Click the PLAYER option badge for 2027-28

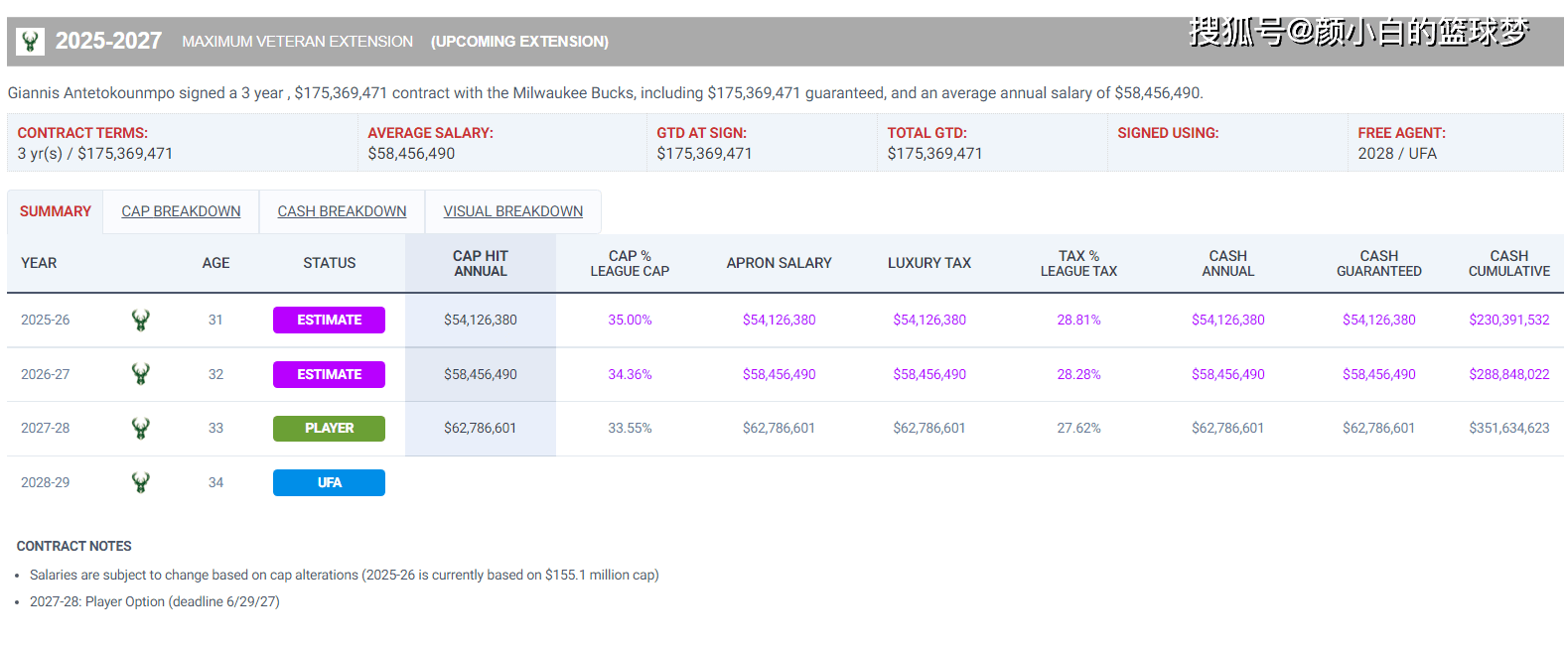coord(329,428)
